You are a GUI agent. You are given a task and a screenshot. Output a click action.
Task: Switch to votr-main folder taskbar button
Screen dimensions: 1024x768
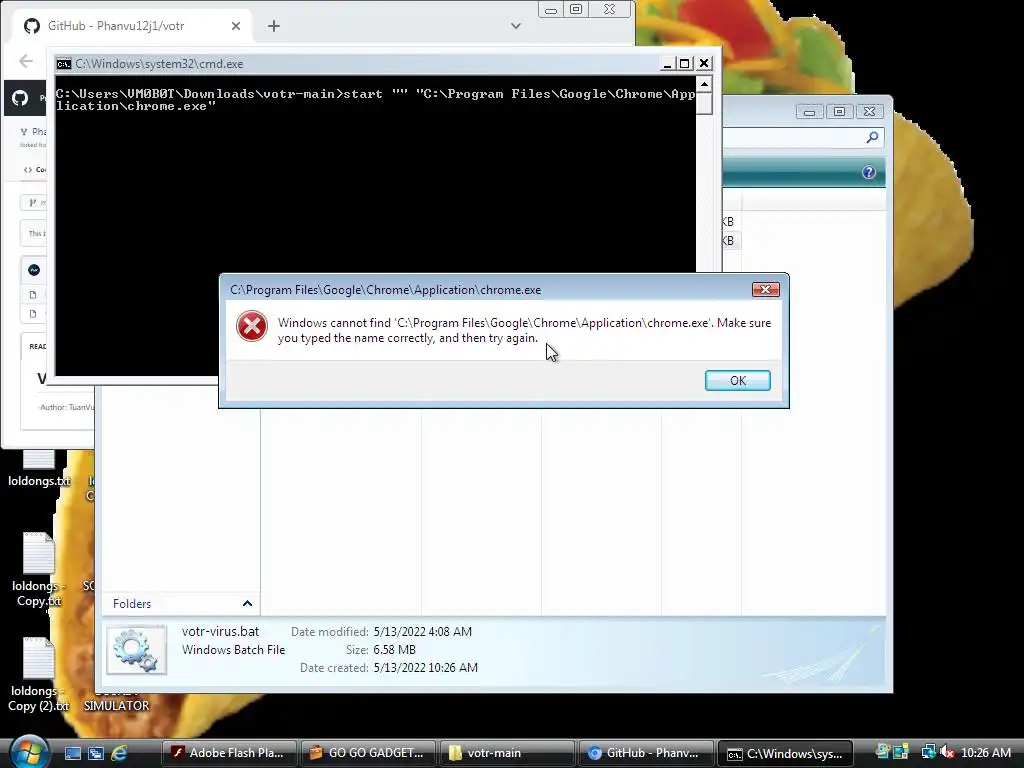[507, 753]
